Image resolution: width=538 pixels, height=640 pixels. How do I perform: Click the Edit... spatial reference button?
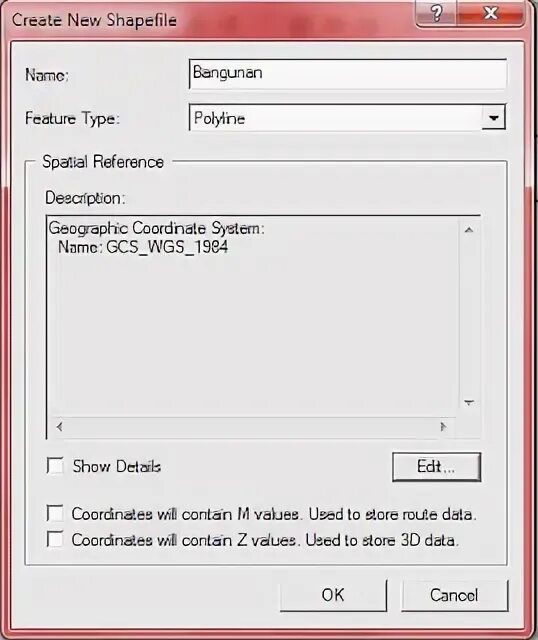[436, 467]
